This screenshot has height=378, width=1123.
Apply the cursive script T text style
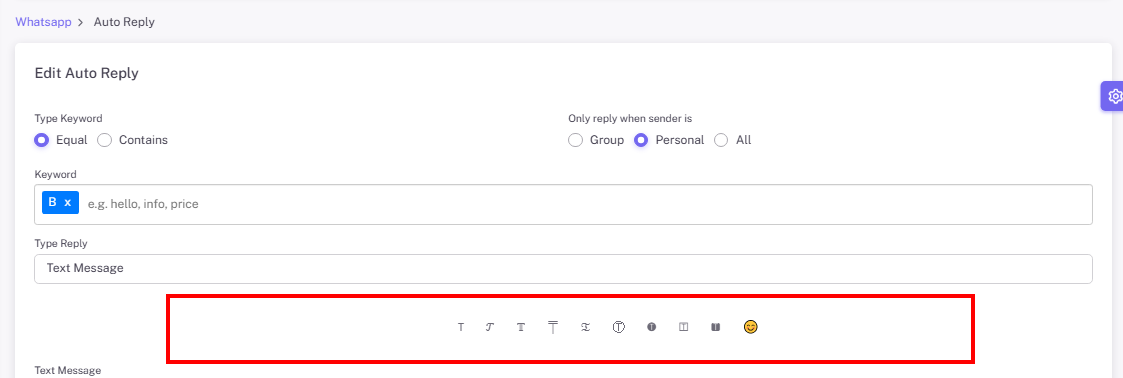click(490, 327)
